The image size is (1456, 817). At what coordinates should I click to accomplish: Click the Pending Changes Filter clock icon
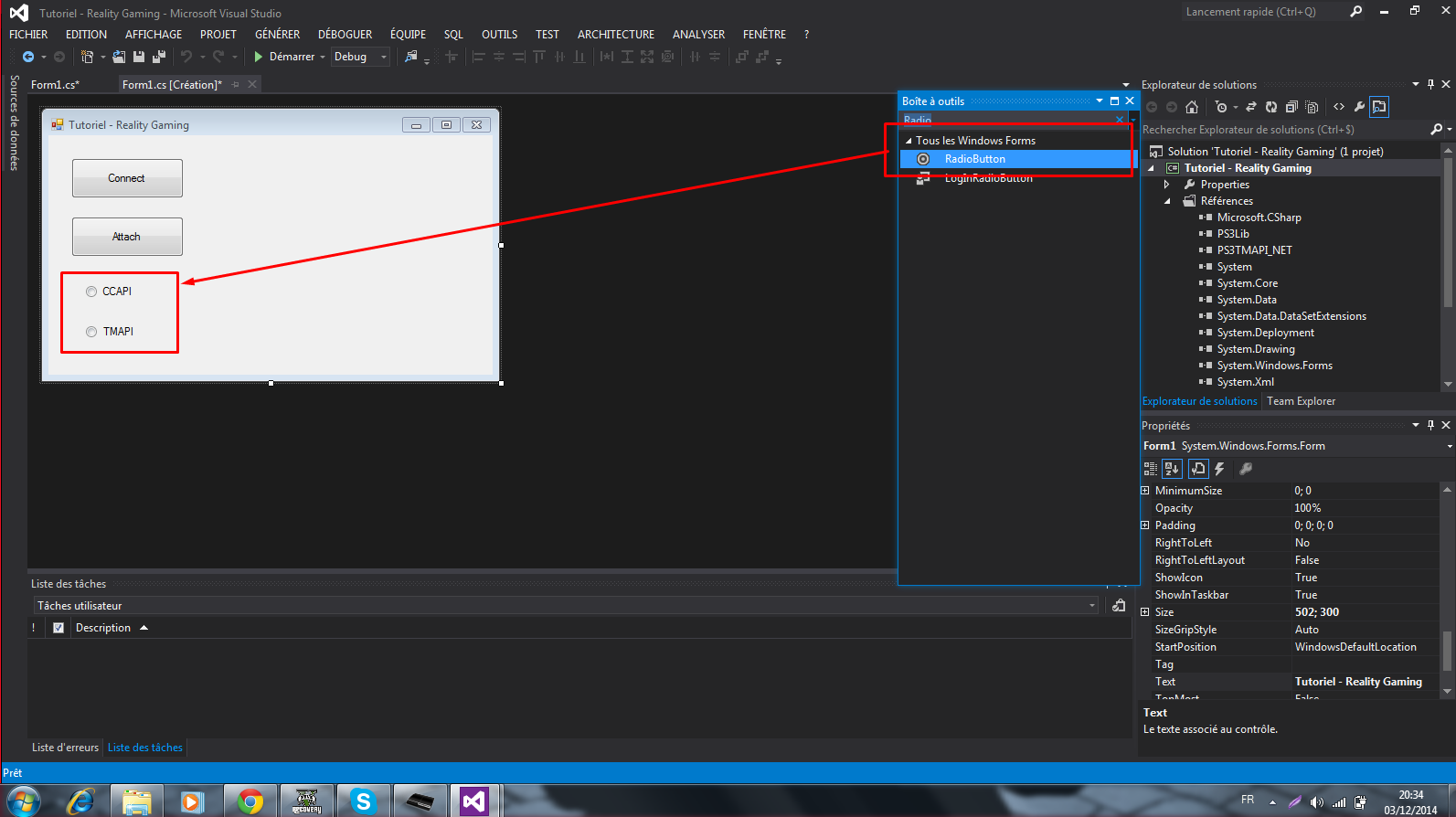click(1221, 107)
